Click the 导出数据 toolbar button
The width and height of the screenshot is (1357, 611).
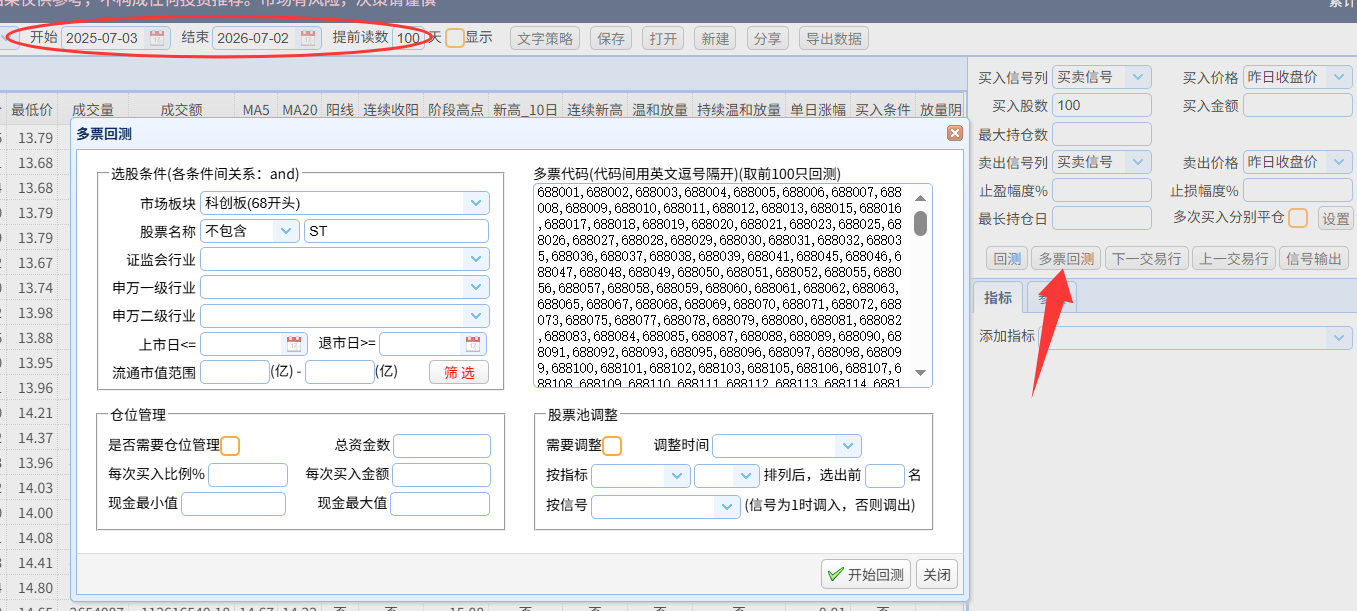point(833,38)
